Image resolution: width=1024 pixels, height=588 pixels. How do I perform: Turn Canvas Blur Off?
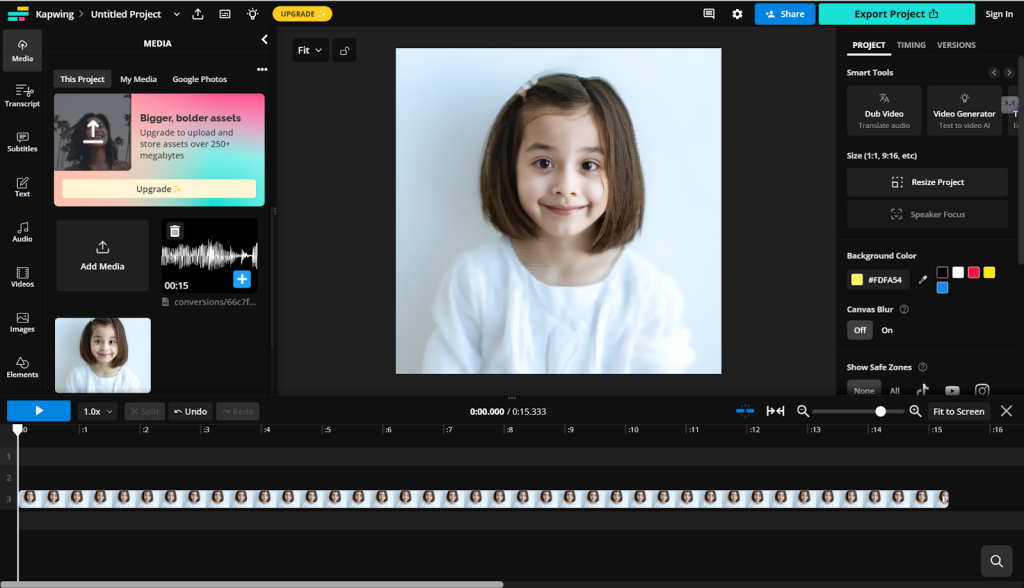859,330
